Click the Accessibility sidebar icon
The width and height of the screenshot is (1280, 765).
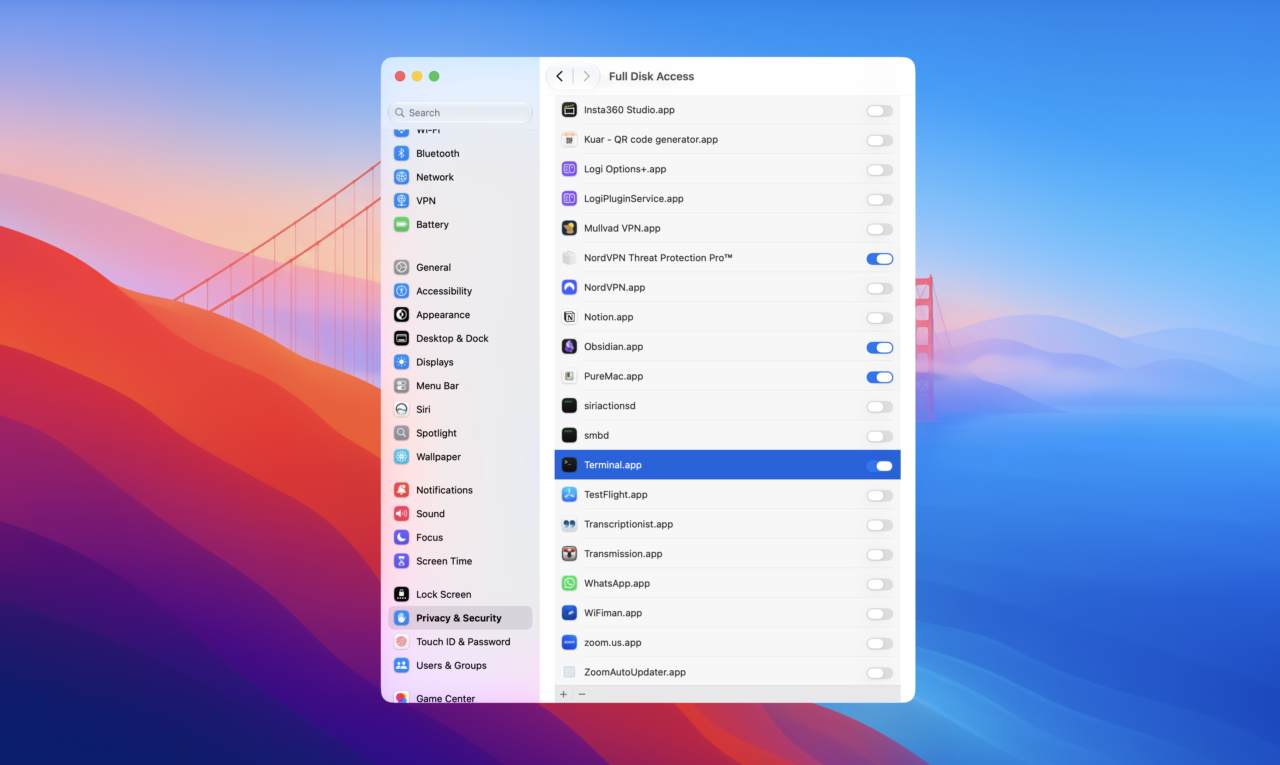coord(401,291)
